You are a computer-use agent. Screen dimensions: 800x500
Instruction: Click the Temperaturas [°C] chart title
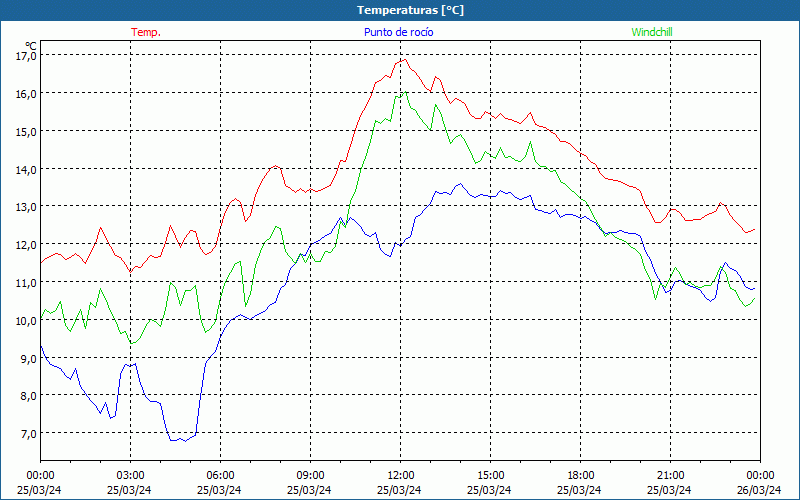(410, 10)
